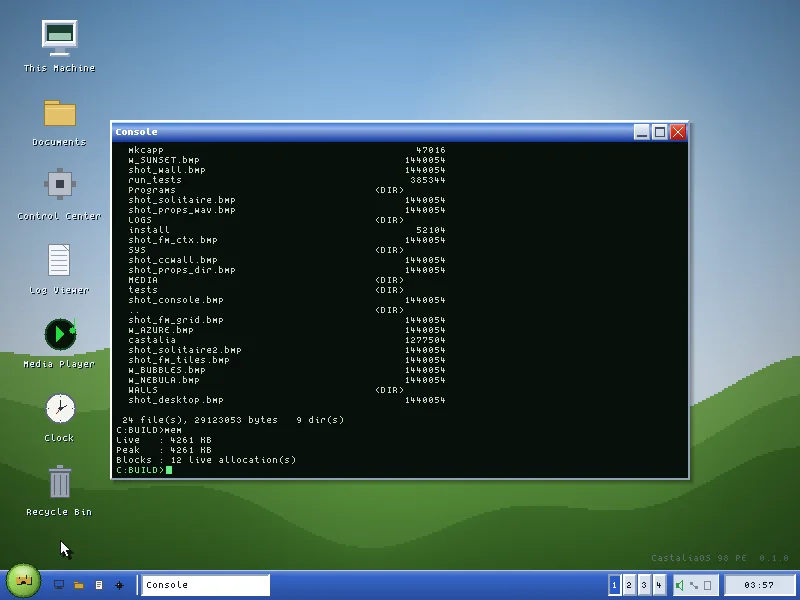This screenshot has height=600, width=800.
Task: Click W_AZURE.bmp in the listing
Action: click(x=161, y=330)
